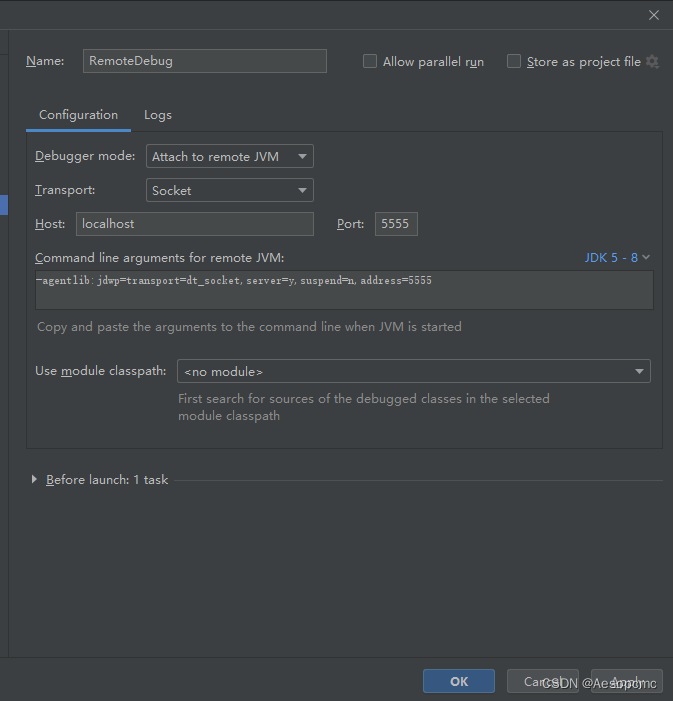This screenshot has height=701, width=673.
Task: Toggle Store as project file checkbox
Action: click(x=514, y=62)
